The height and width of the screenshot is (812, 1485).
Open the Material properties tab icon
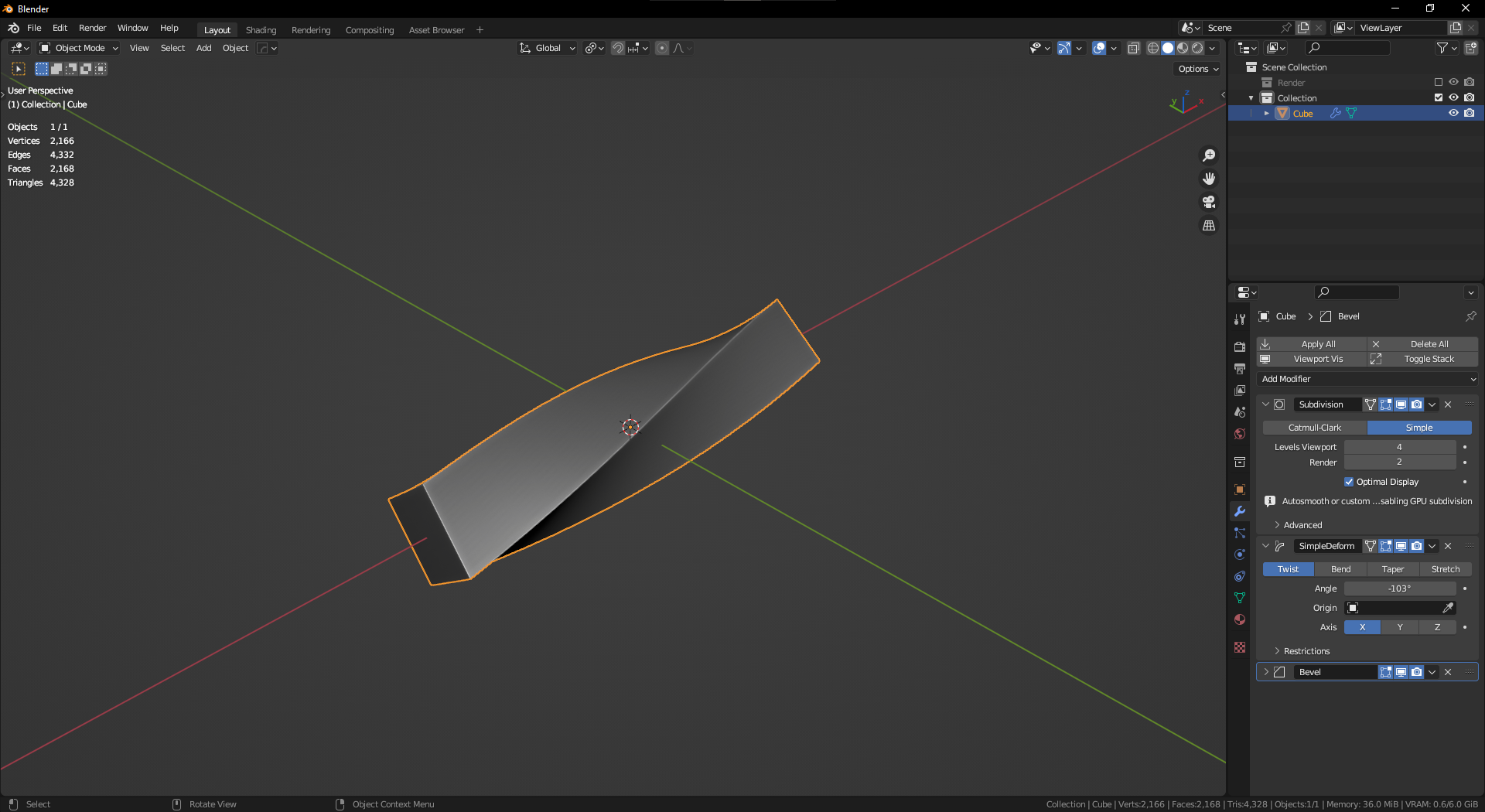tap(1240, 619)
